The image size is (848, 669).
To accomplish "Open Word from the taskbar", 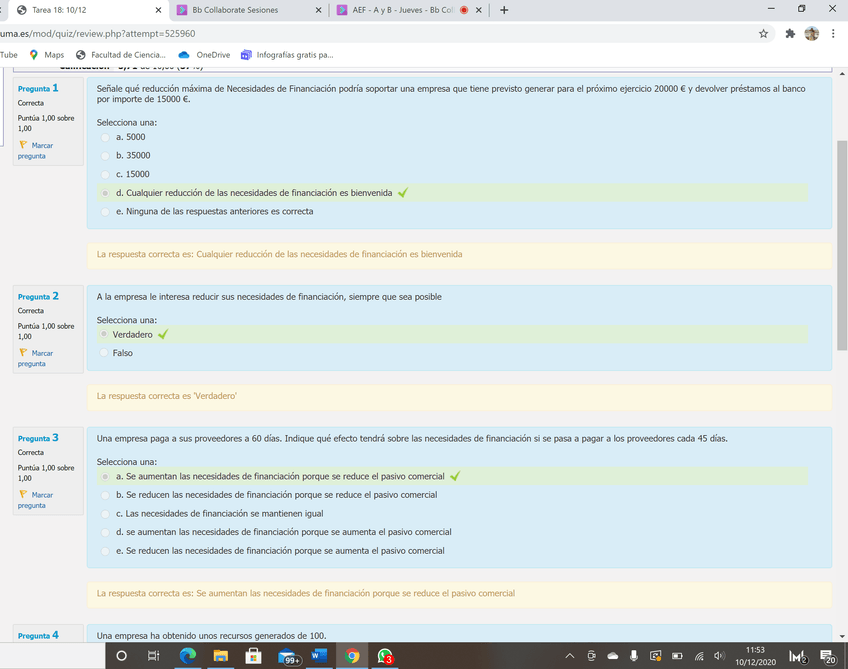I will coord(320,656).
